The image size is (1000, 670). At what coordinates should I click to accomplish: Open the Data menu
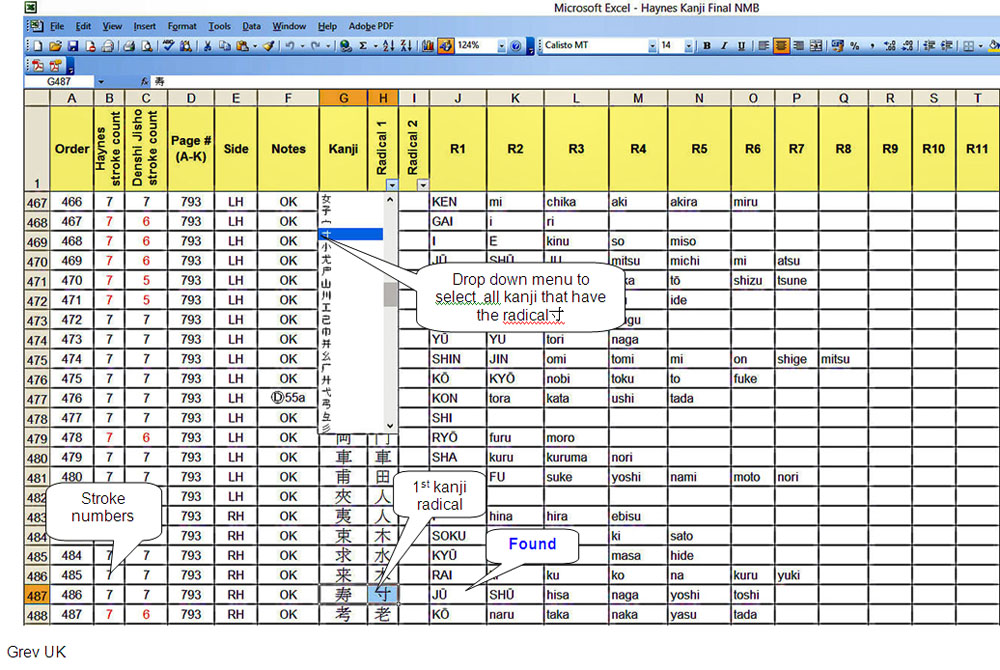click(x=251, y=26)
